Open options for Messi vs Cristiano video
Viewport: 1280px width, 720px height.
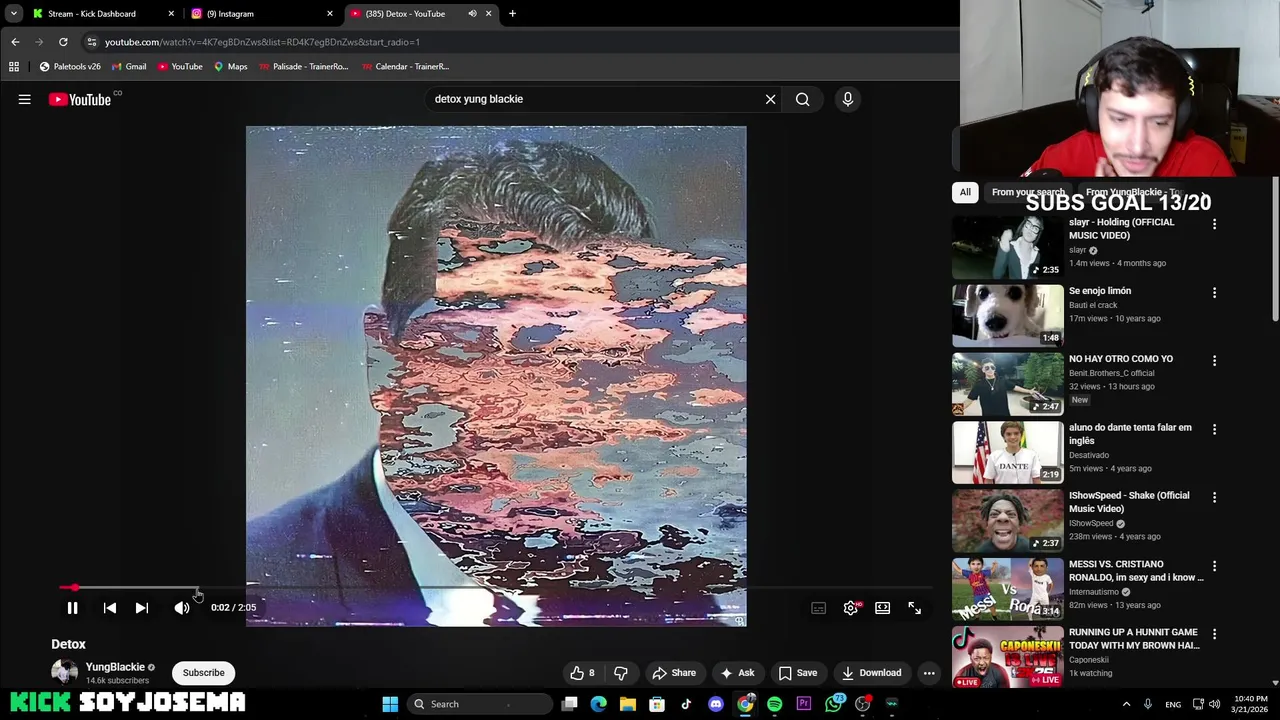(1214, 566)
